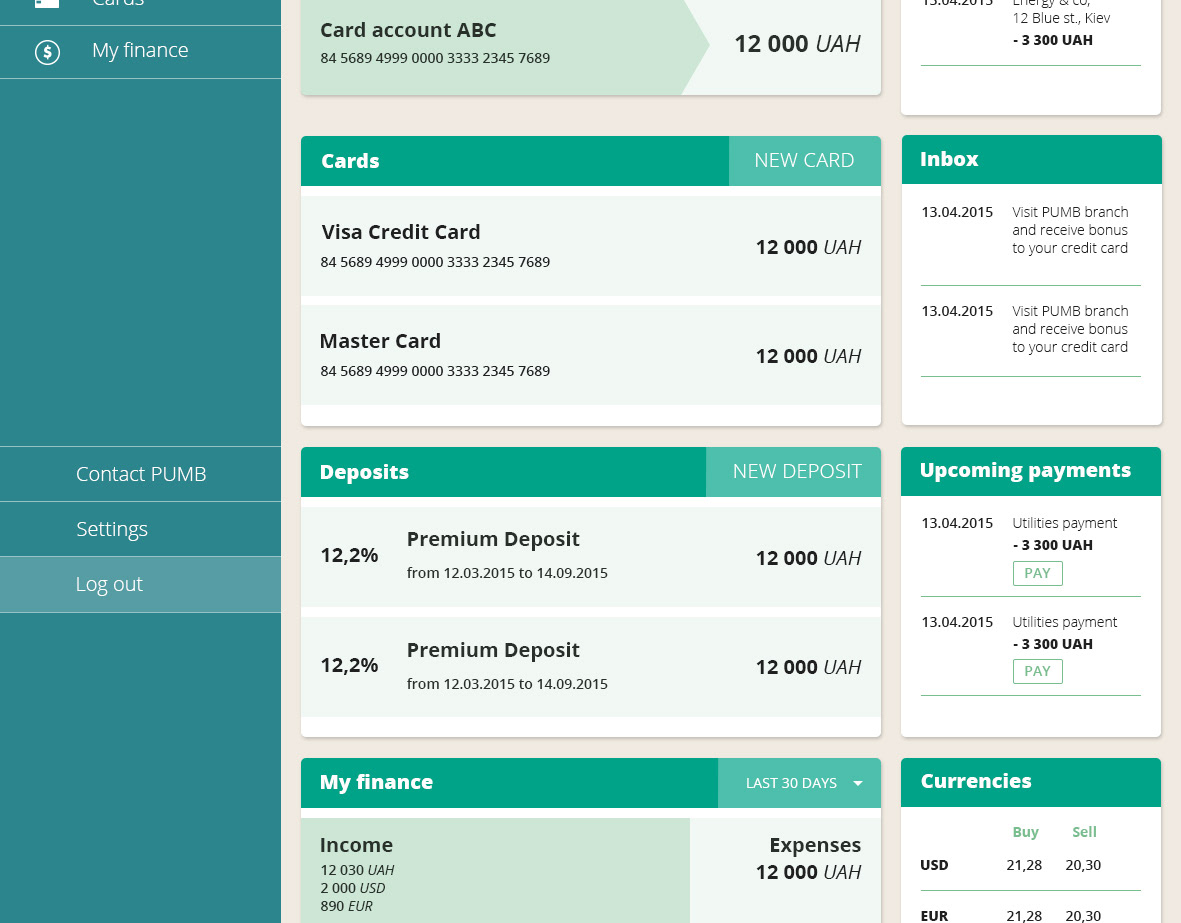Screen dimensions: 1181x923
Task: Open Settings from the sidebar
Action: [112, 529]
